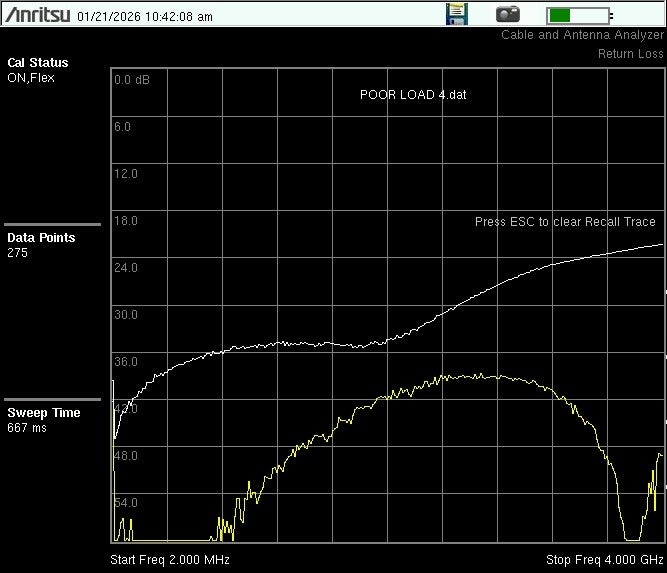667x573 pixels.
Task: Click the 36.0 dB scale label
Action: (x=125, y=362)
